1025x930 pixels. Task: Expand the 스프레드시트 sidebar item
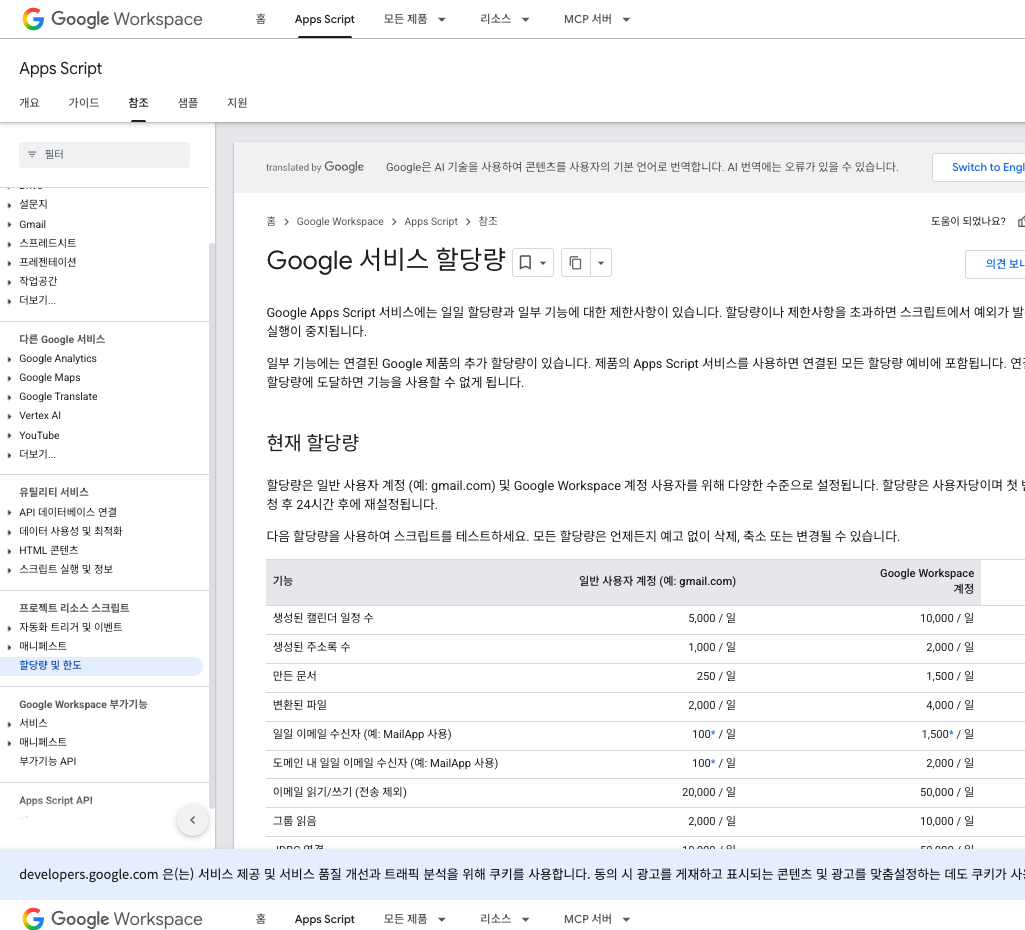[9, 243]
